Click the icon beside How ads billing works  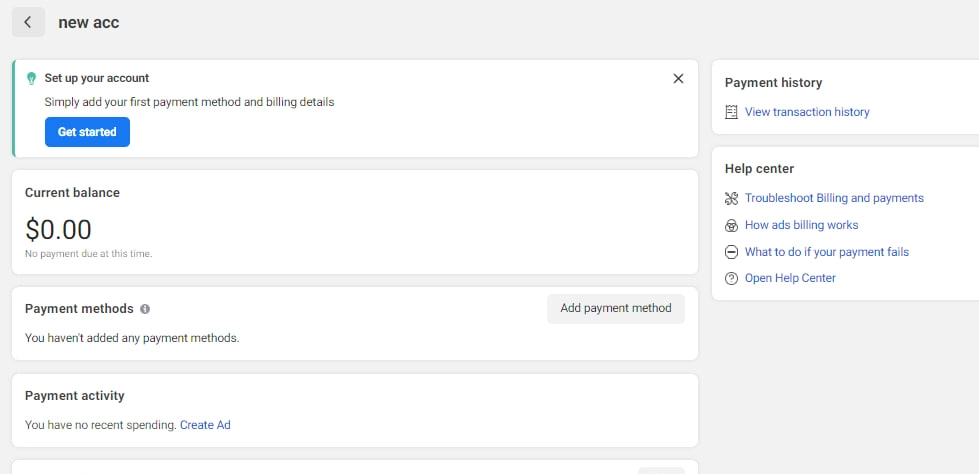click(x=731, y=225)
